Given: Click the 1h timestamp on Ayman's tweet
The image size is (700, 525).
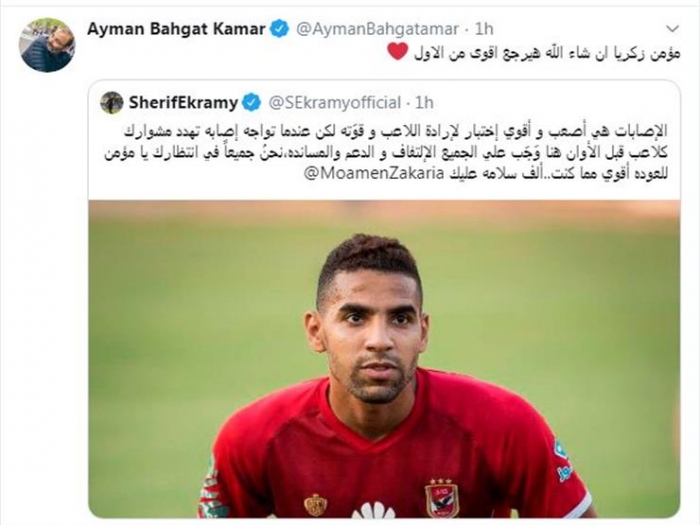Looking at the screenshot, I should (x=484, y=29).
